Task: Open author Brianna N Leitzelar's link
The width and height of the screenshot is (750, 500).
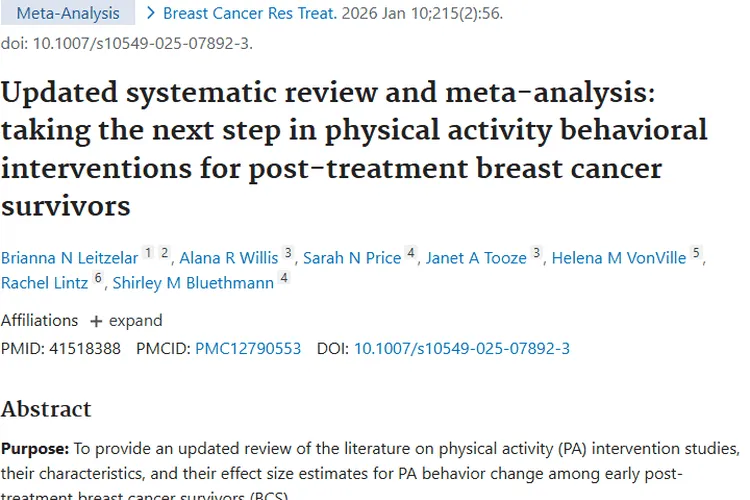Action: coord(68,258)
